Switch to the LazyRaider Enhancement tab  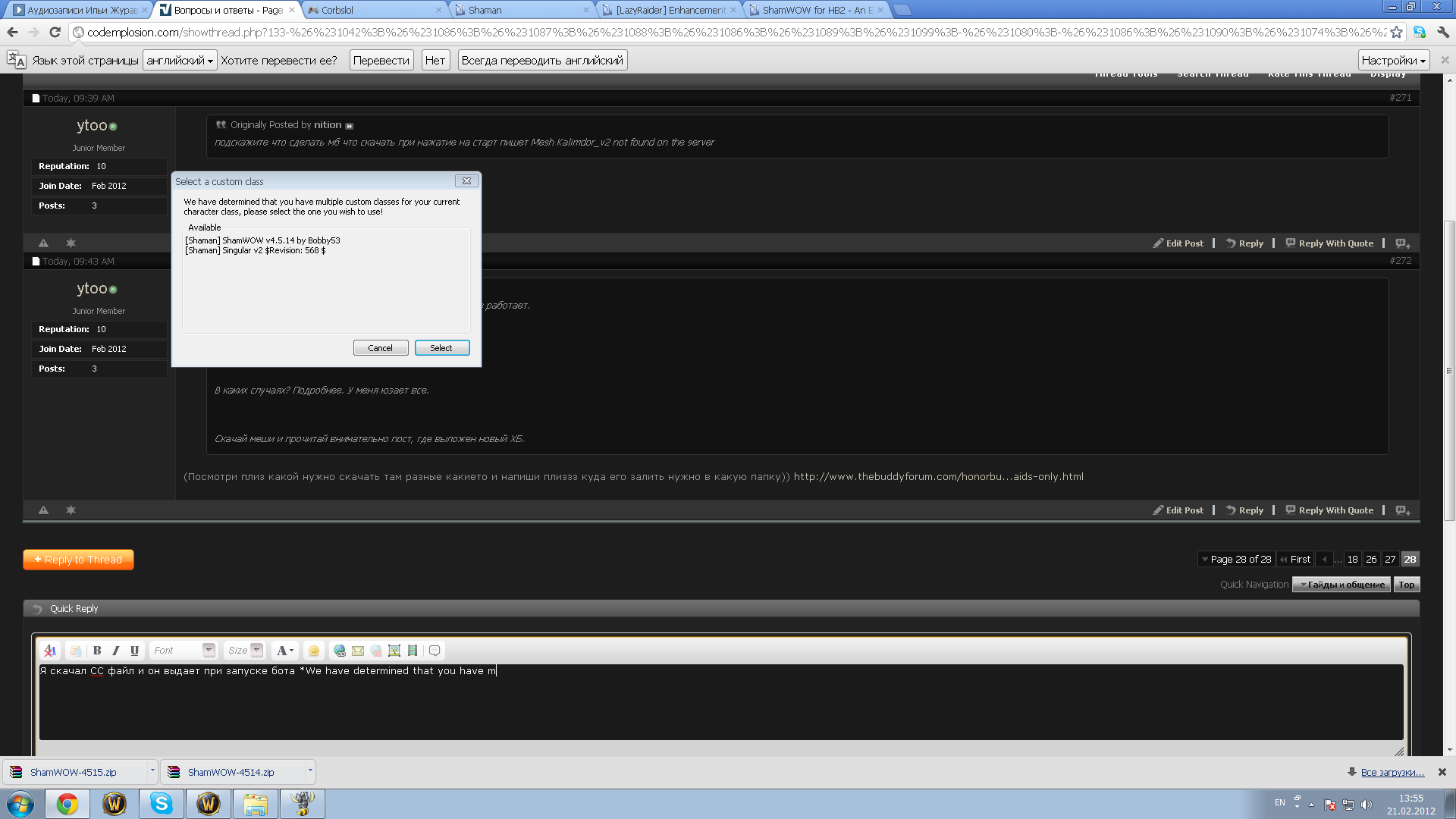pyautogui.click(x=670, y=10)
